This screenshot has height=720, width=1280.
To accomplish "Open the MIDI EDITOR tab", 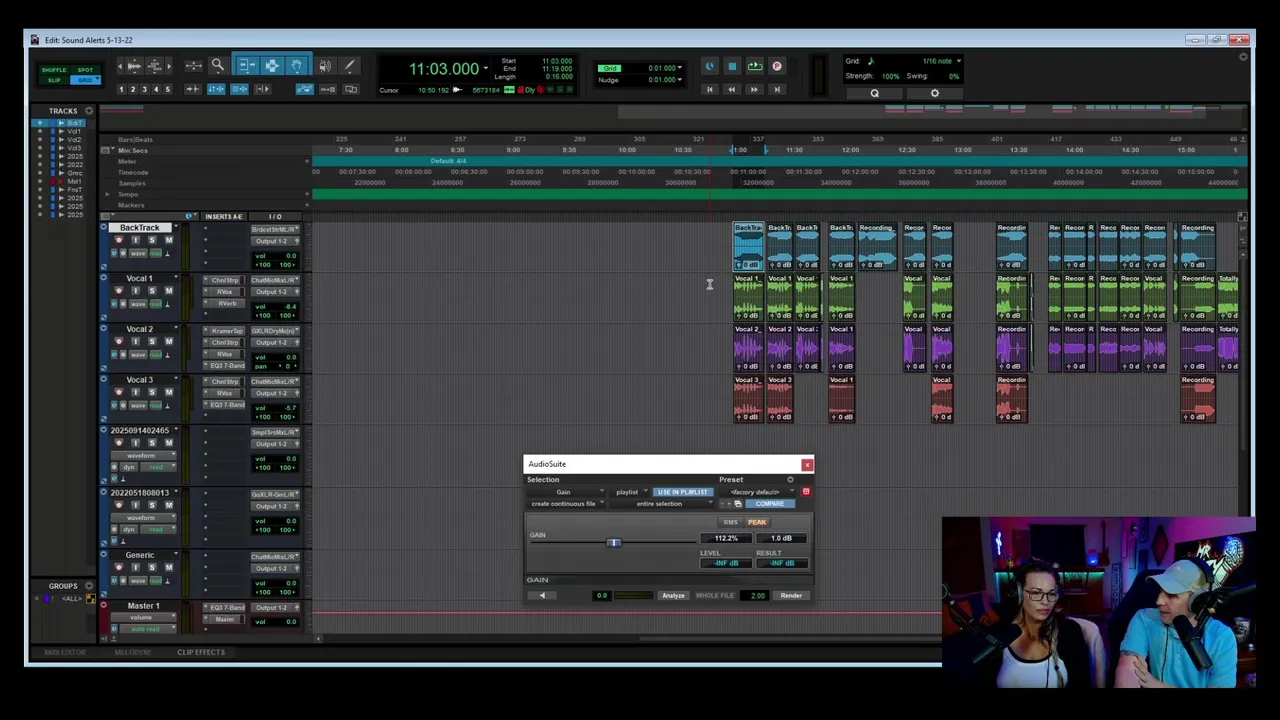I will pos(65,652).
